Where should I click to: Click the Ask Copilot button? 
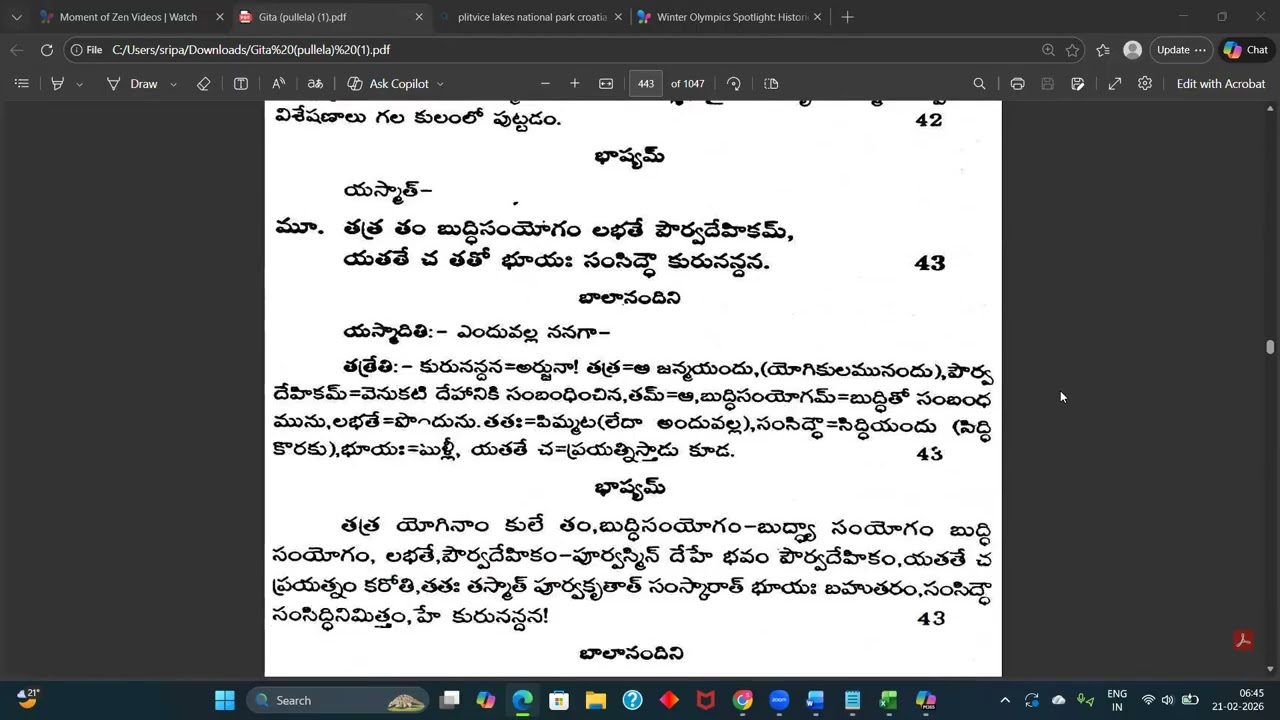[388, 84]
